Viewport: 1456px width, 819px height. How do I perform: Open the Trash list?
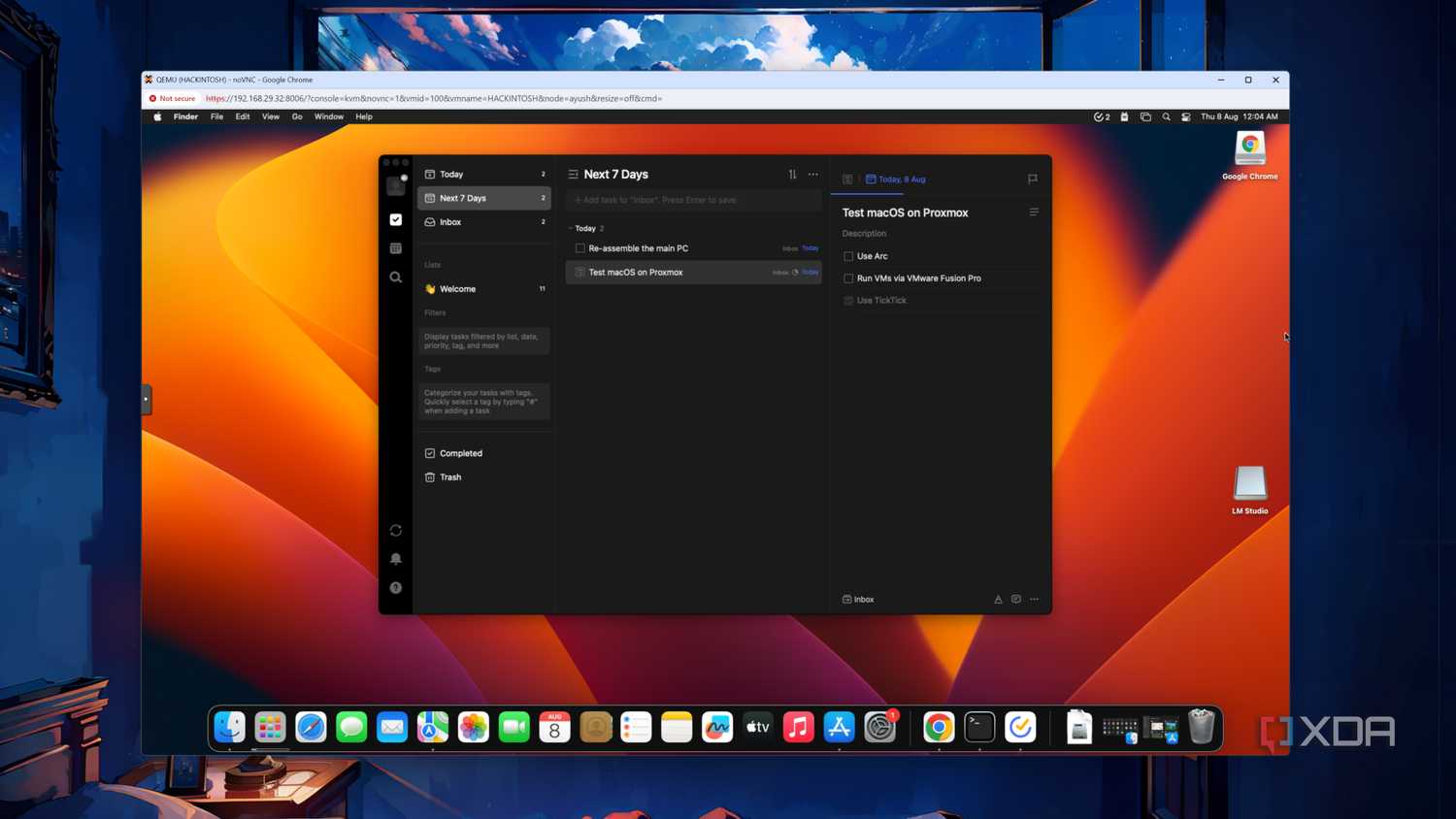tap(484, 477)
